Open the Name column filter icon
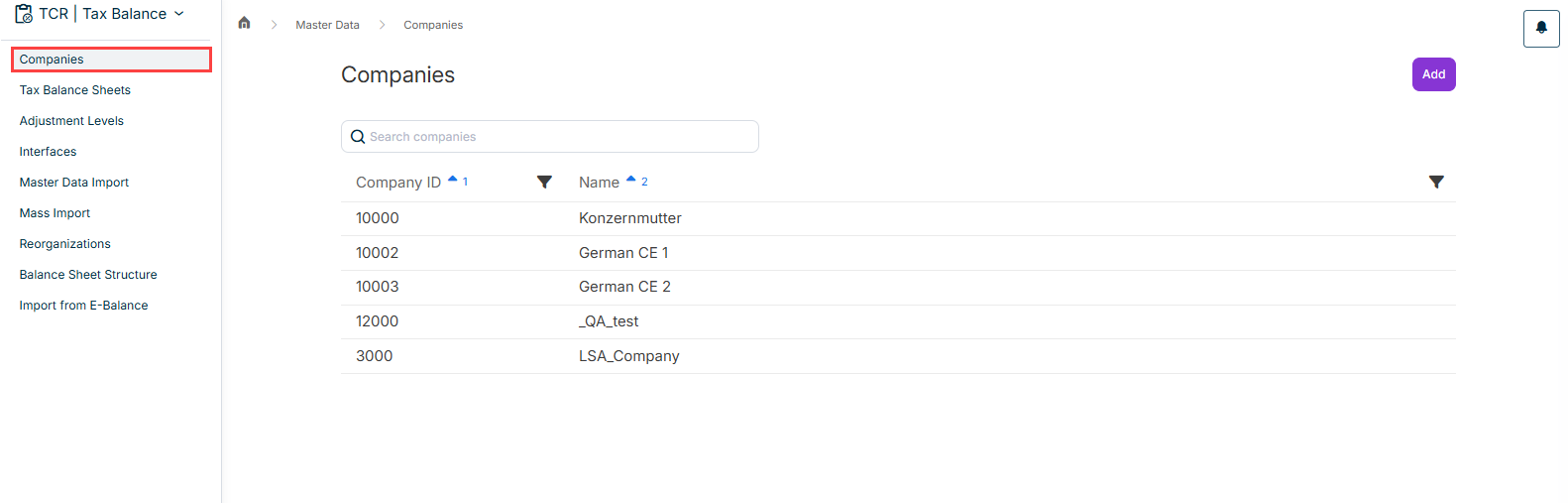 1436,182
